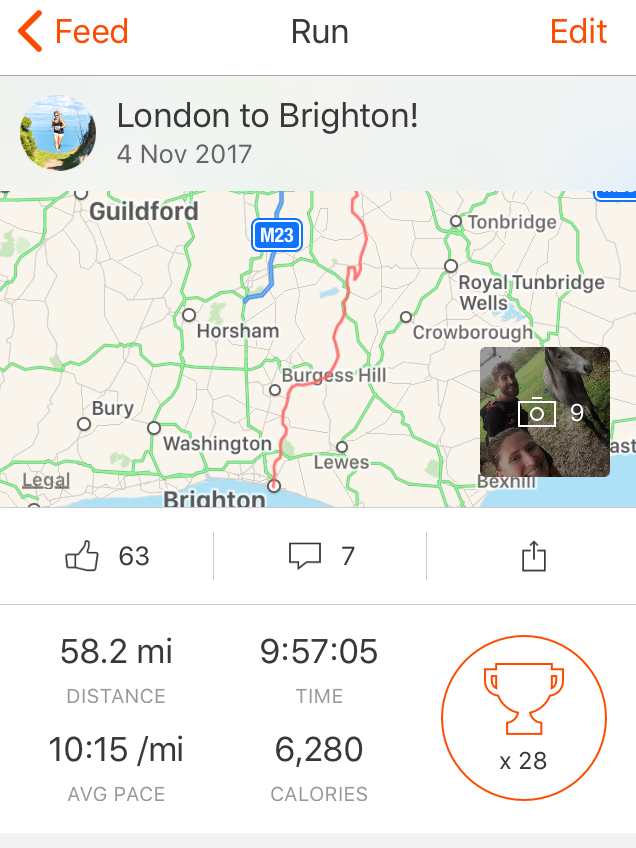
Task: Tap the share icon
Action: (534, 556)
